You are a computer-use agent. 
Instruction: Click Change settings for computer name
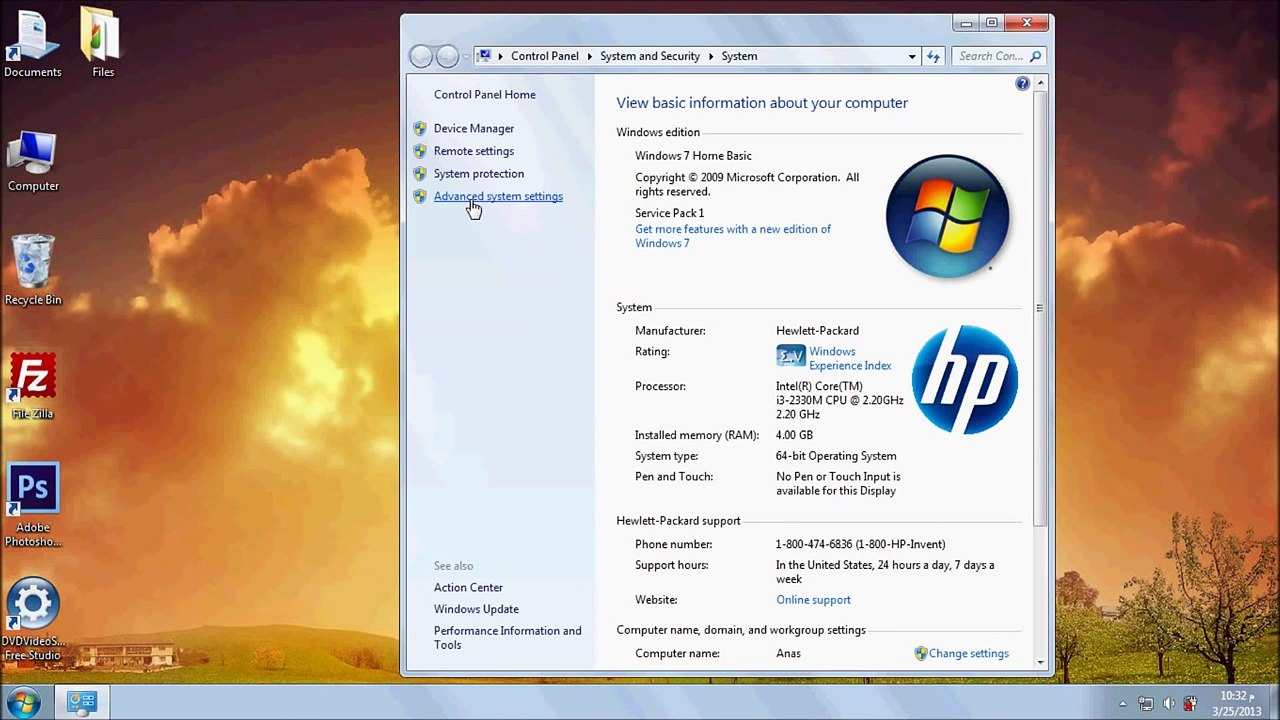(x=968, y=653)
